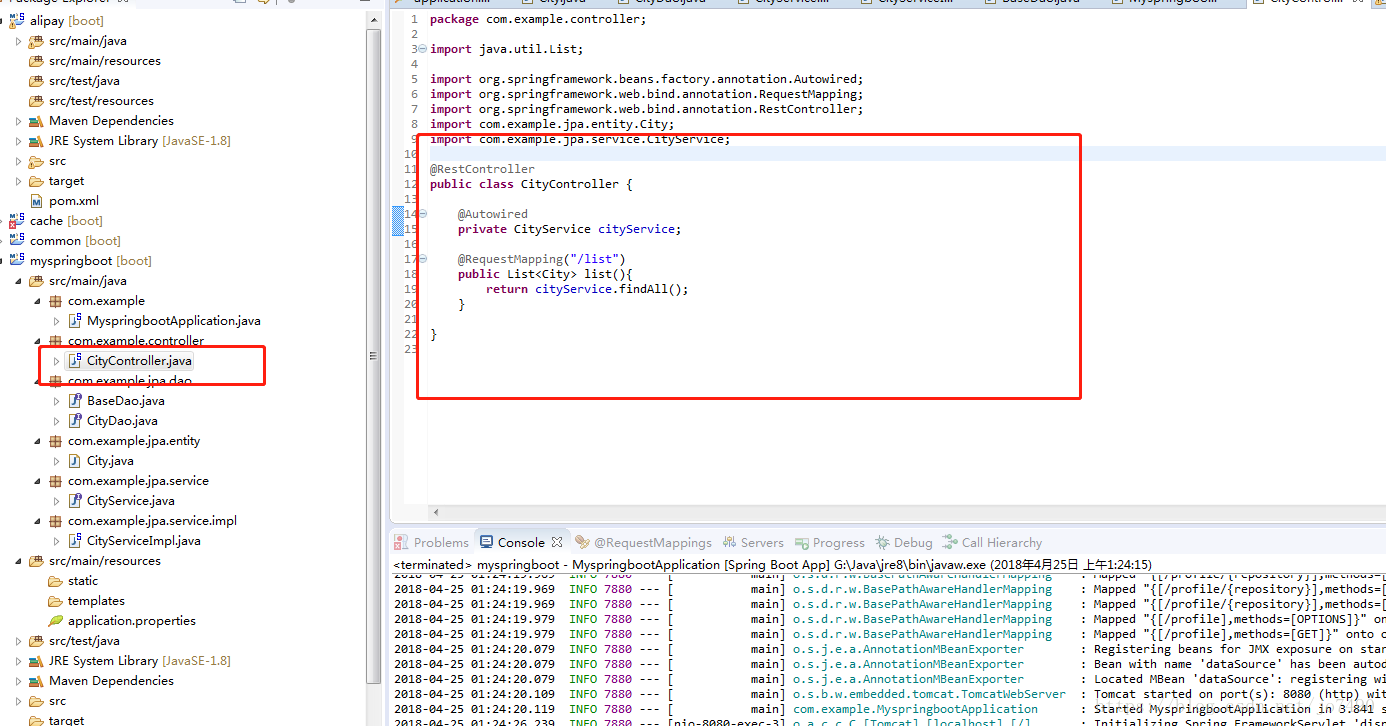Click the City.java file icon
Image resolution: width=1386 pixels, height=726 pixels.
tap(75, 460)
